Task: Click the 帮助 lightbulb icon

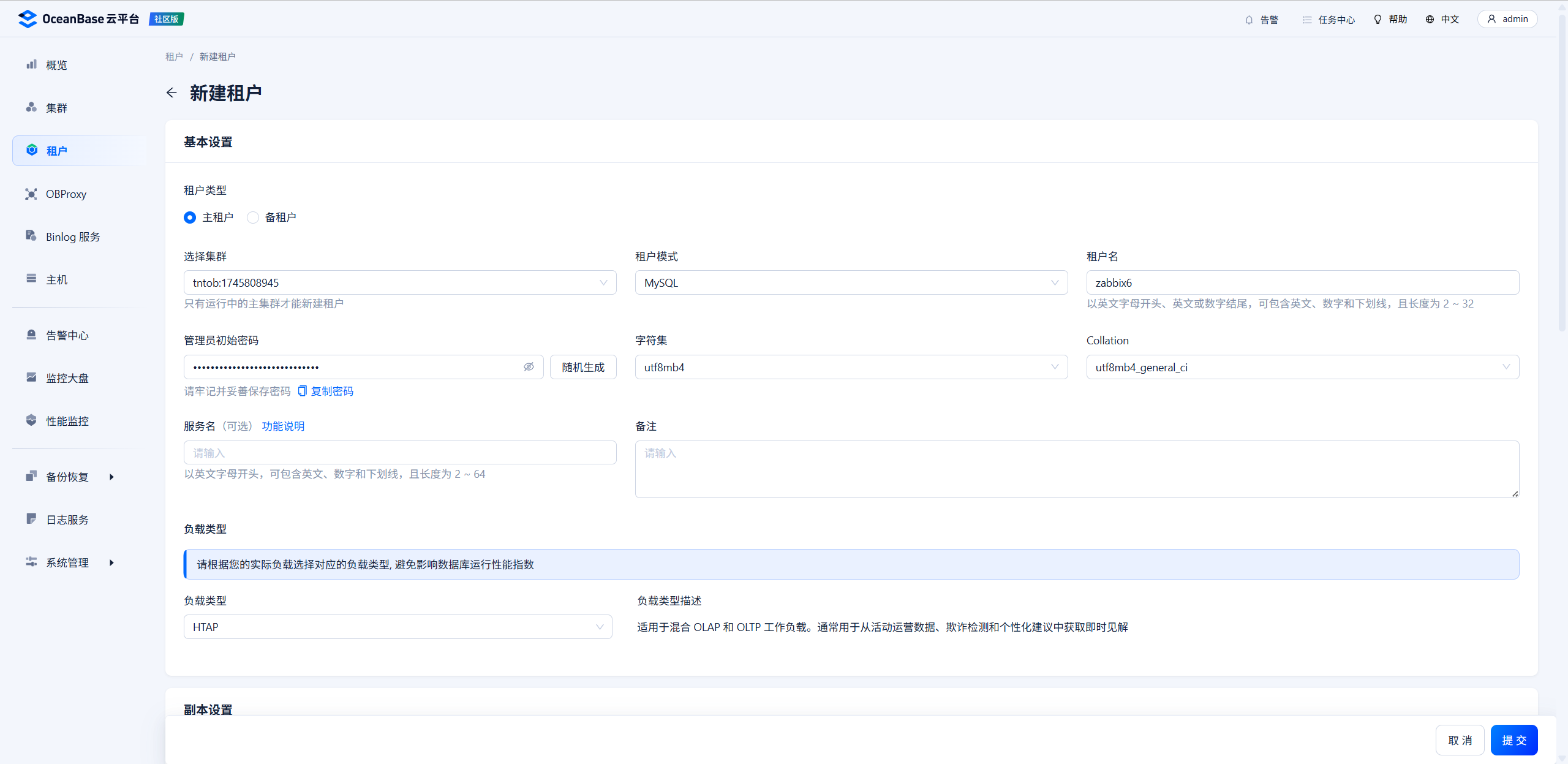Action: [x=1378, y=20]
